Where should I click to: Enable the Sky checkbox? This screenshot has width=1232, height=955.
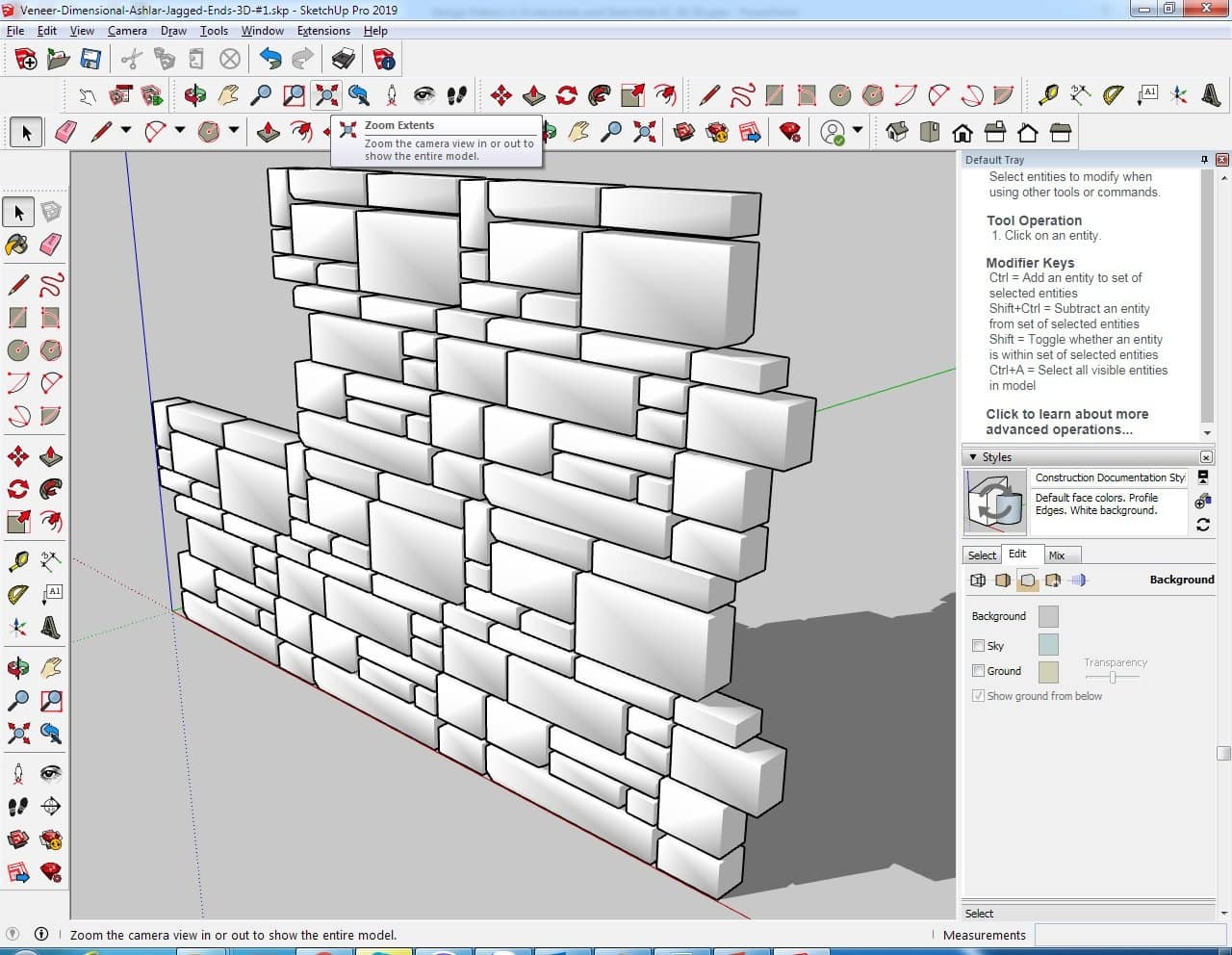click(979, 646)
